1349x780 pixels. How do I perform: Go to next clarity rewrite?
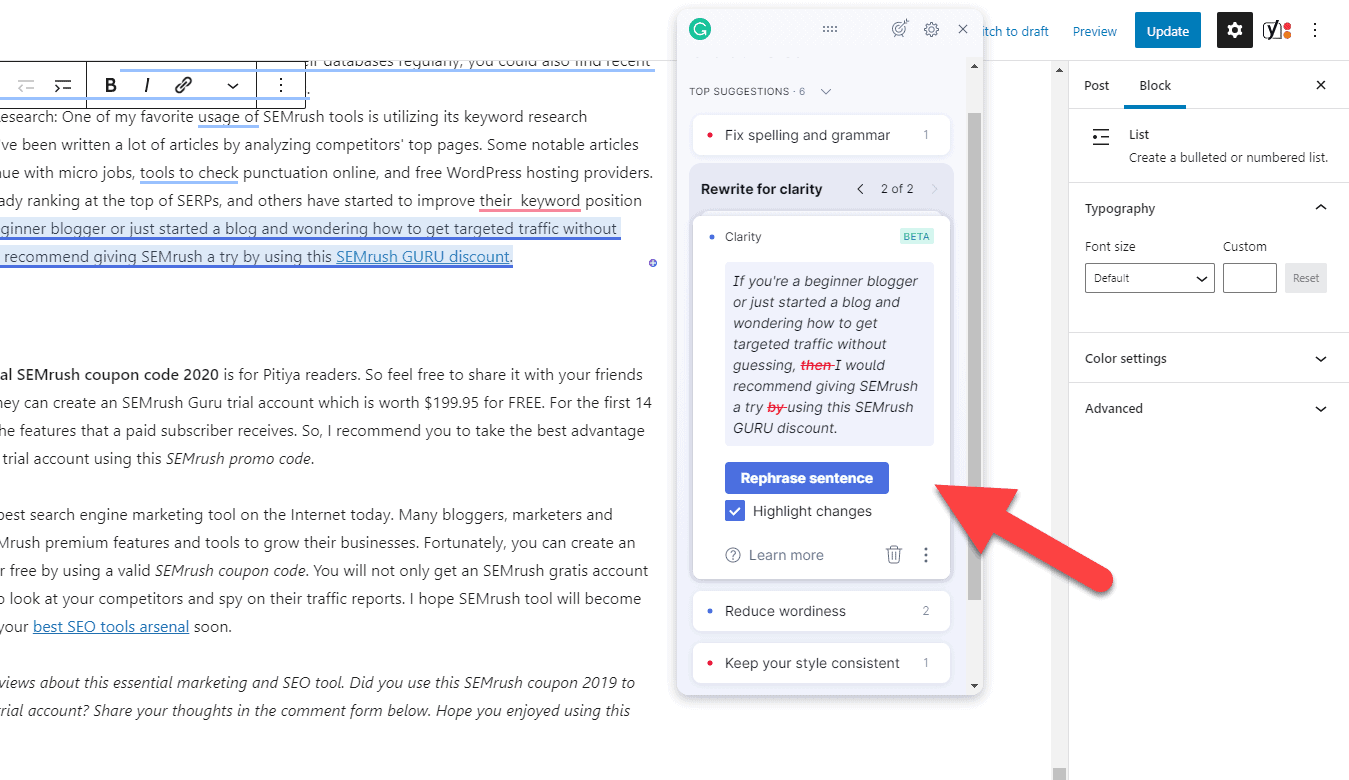point(934,189)
